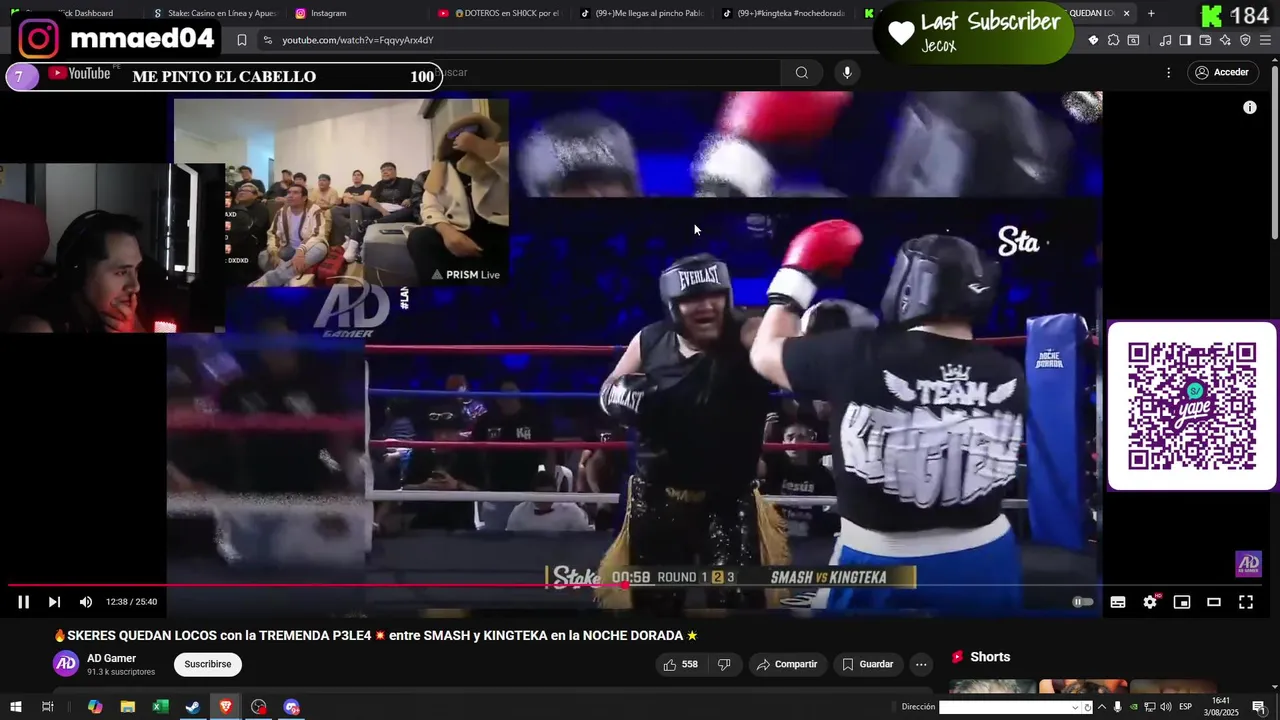Bookmark the page in the address bar

coord(242,40)
